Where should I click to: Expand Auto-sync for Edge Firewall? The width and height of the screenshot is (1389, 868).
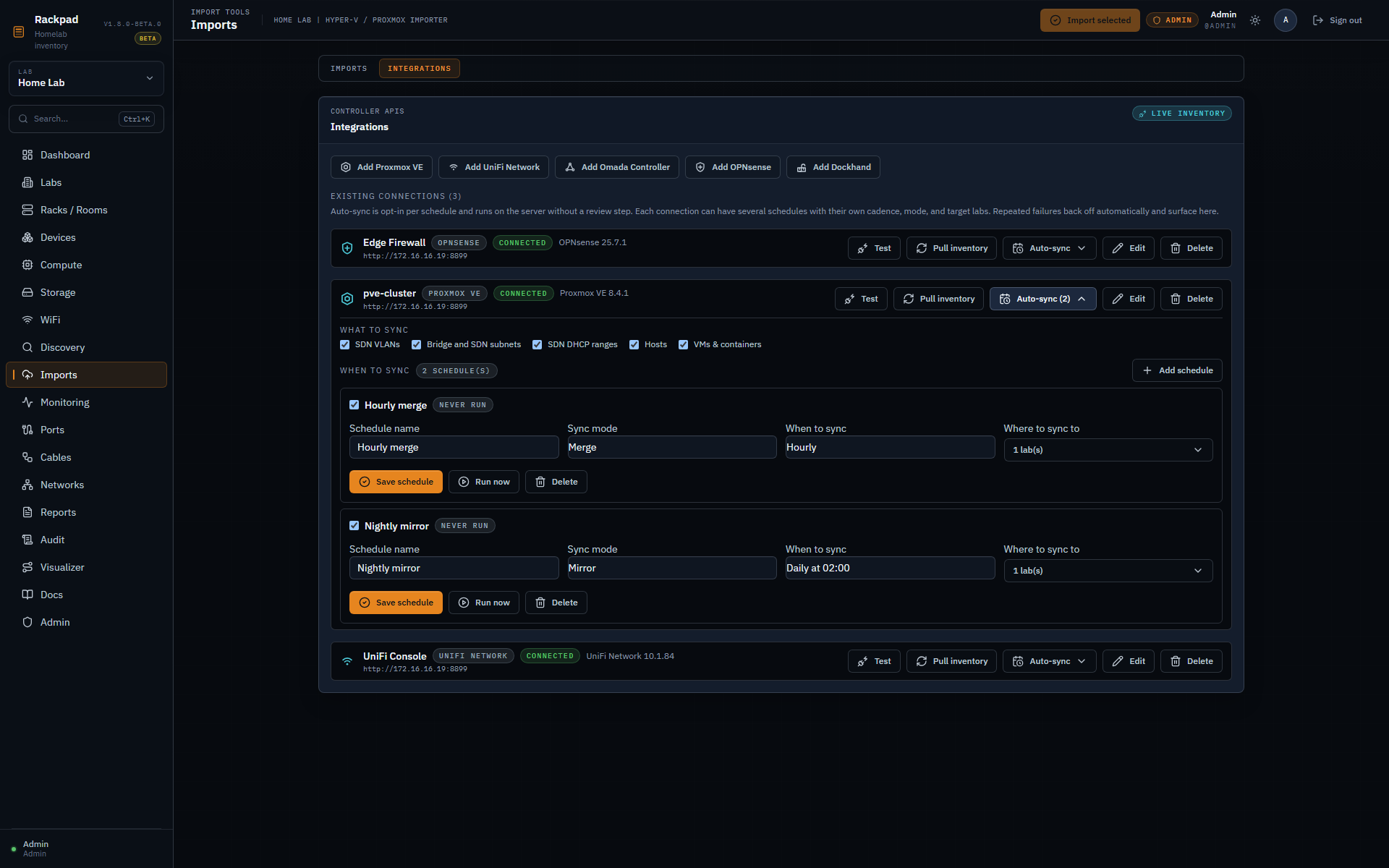(1049, 248)
